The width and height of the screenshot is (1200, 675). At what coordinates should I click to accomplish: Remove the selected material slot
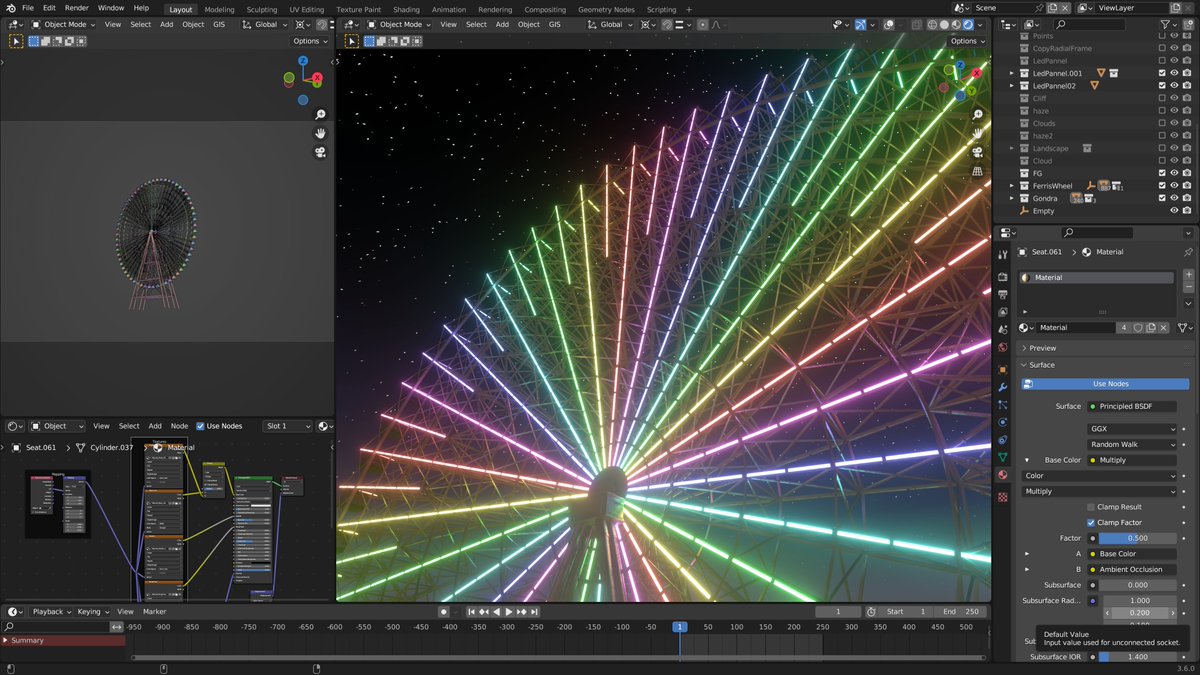coord(1188,288)
